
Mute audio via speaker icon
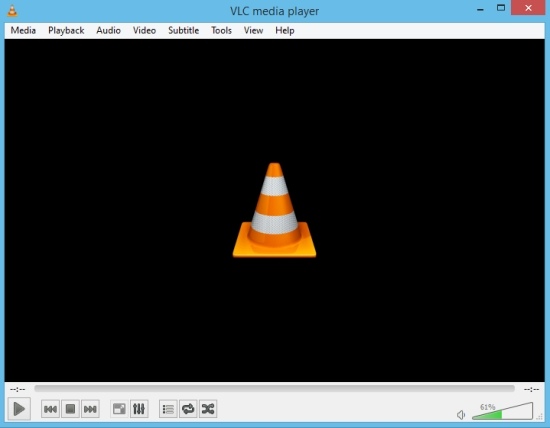[x=461, y=415]
